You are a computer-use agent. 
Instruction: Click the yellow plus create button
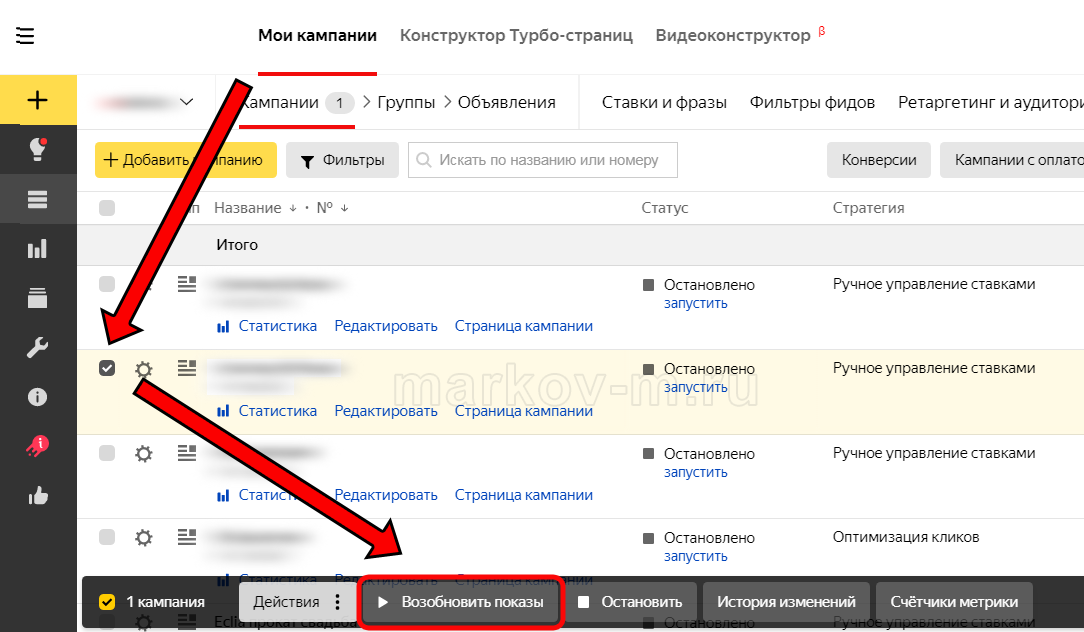pyautogui.click(x=38, y=100)
